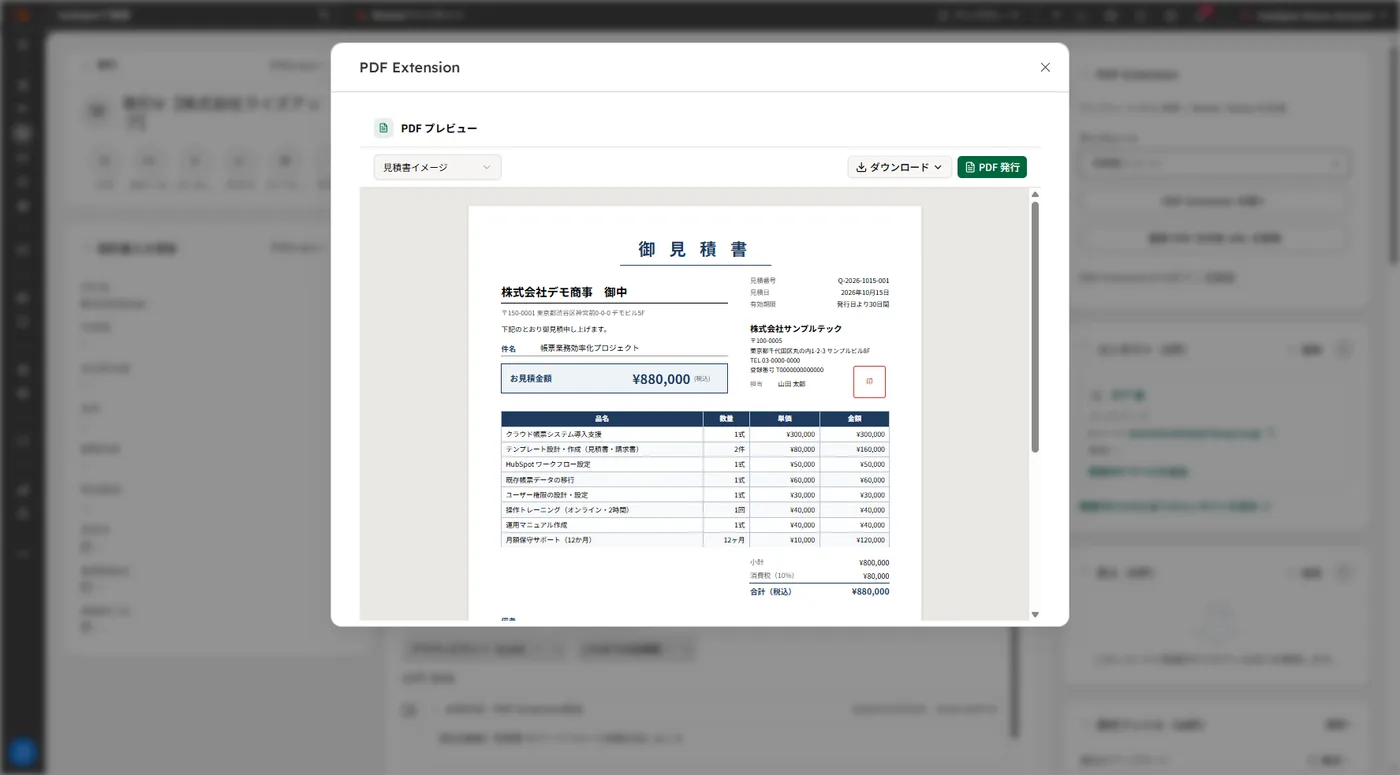Click row 既存帳票データの移行
The width and height of the screenshot is (1400, 775).
point(695,480)
